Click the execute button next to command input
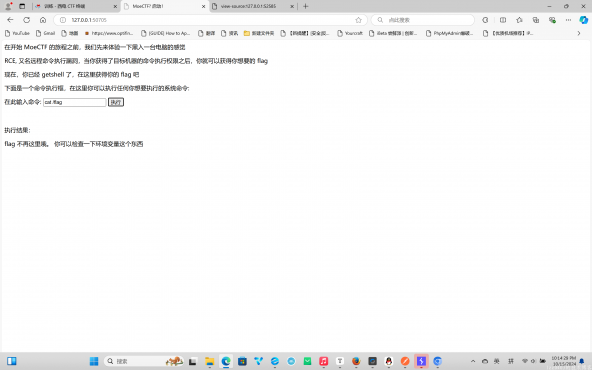592x370 pixels. click(116, 102)
